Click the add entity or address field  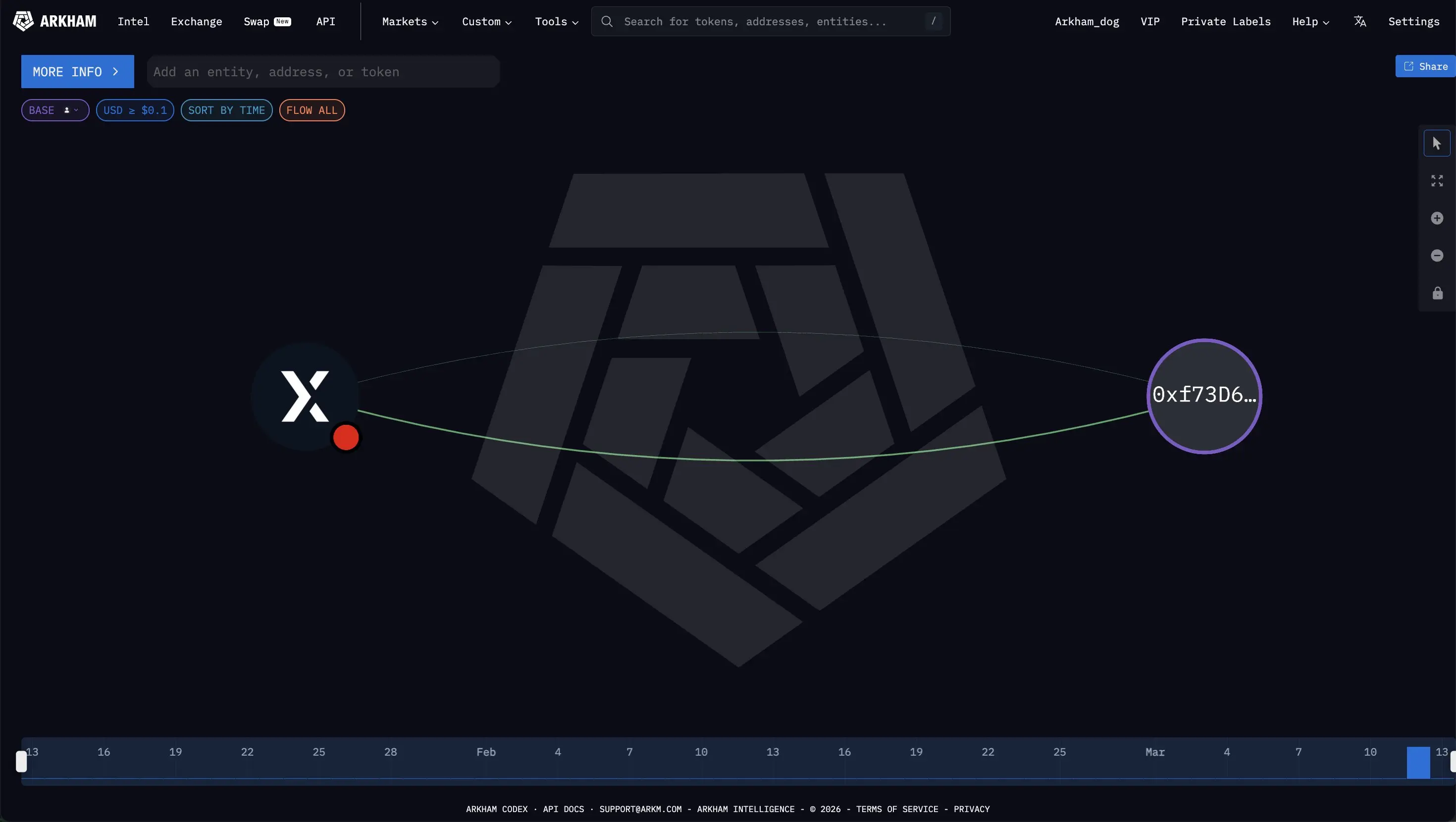pos(323,72)
